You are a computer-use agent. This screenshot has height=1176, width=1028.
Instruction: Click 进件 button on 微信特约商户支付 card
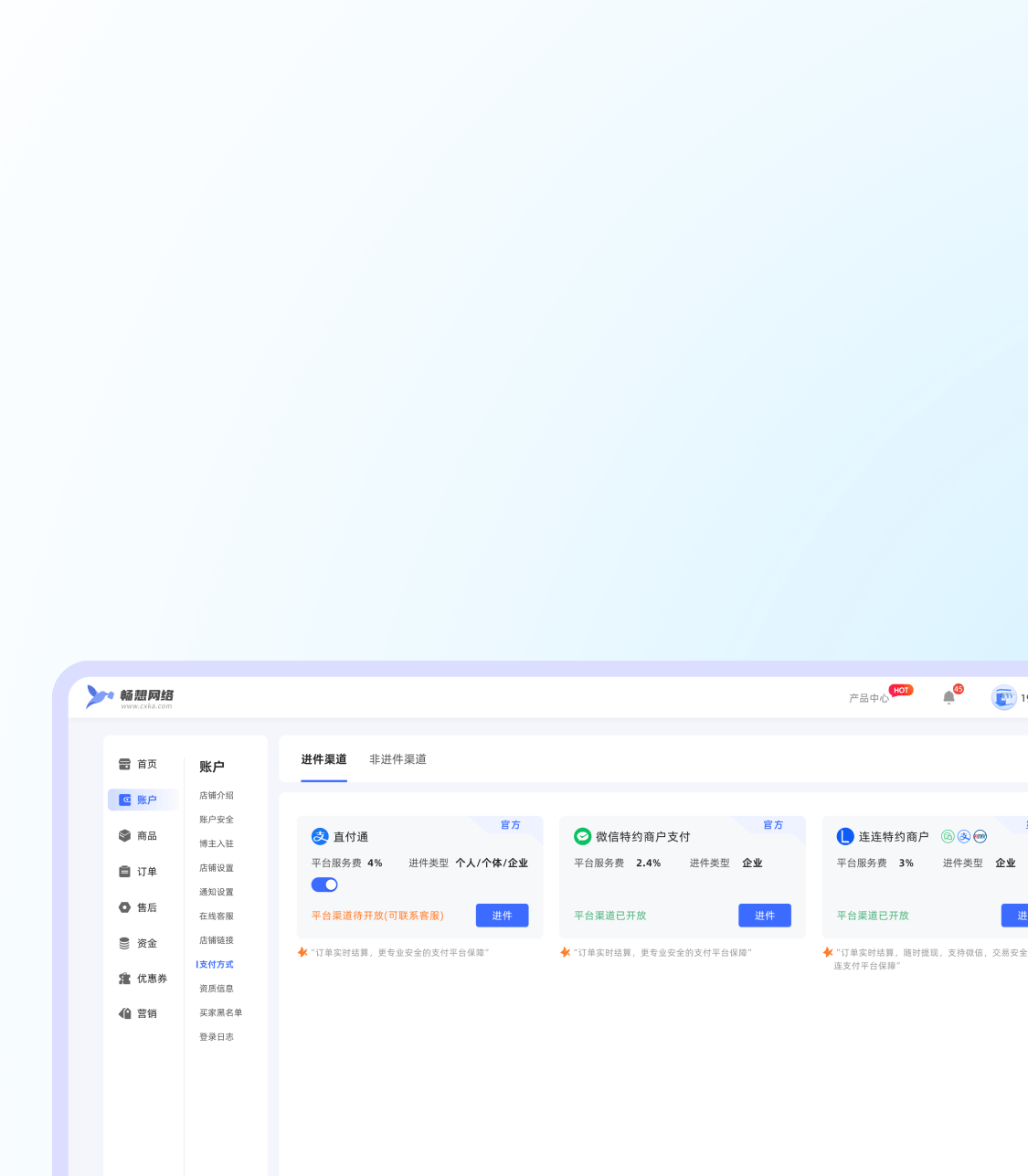764,916
